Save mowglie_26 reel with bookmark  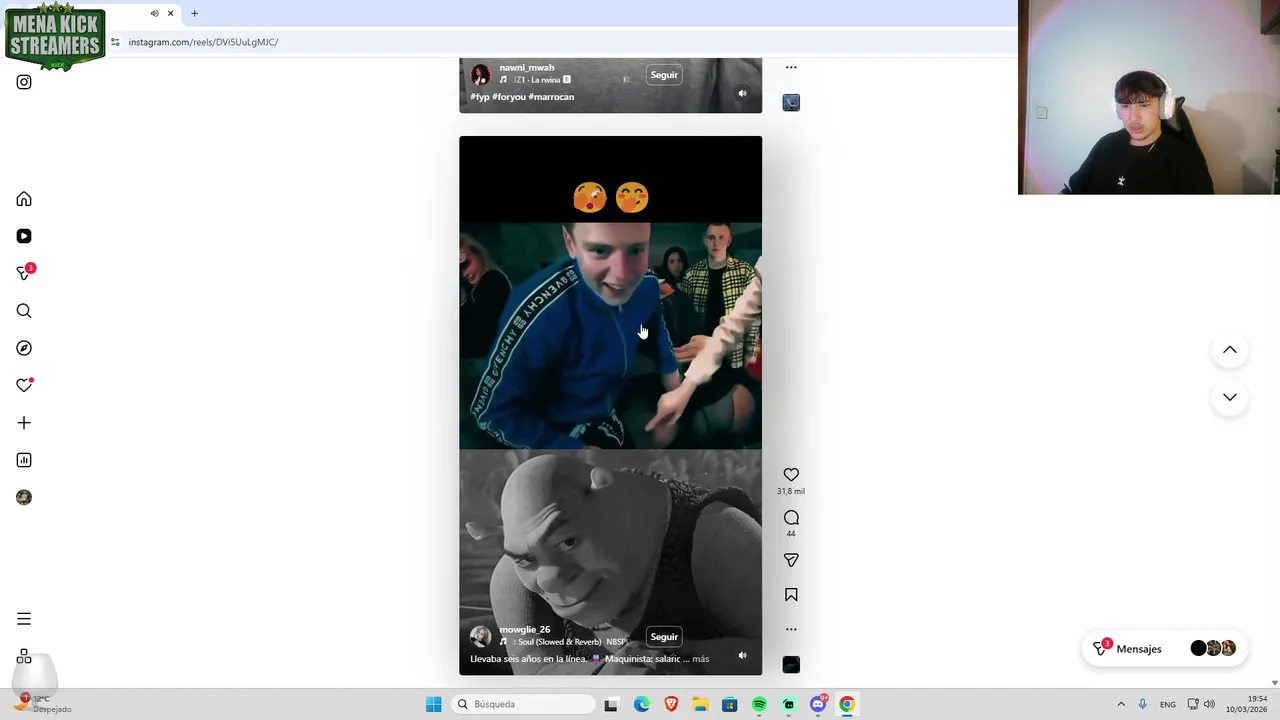(x=791, y=595)
